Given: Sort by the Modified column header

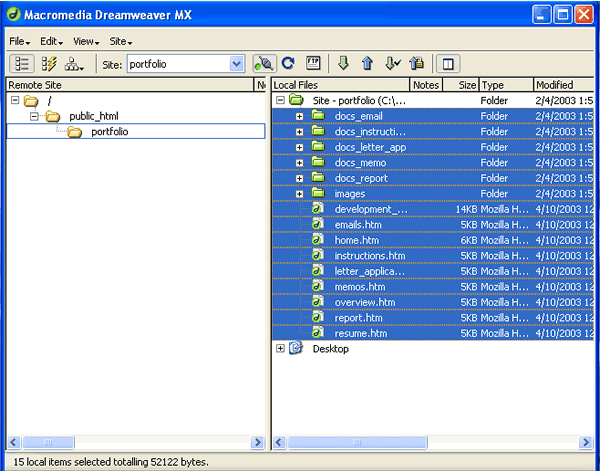Looking at the screenshot, I should click(x=554, y=85).
